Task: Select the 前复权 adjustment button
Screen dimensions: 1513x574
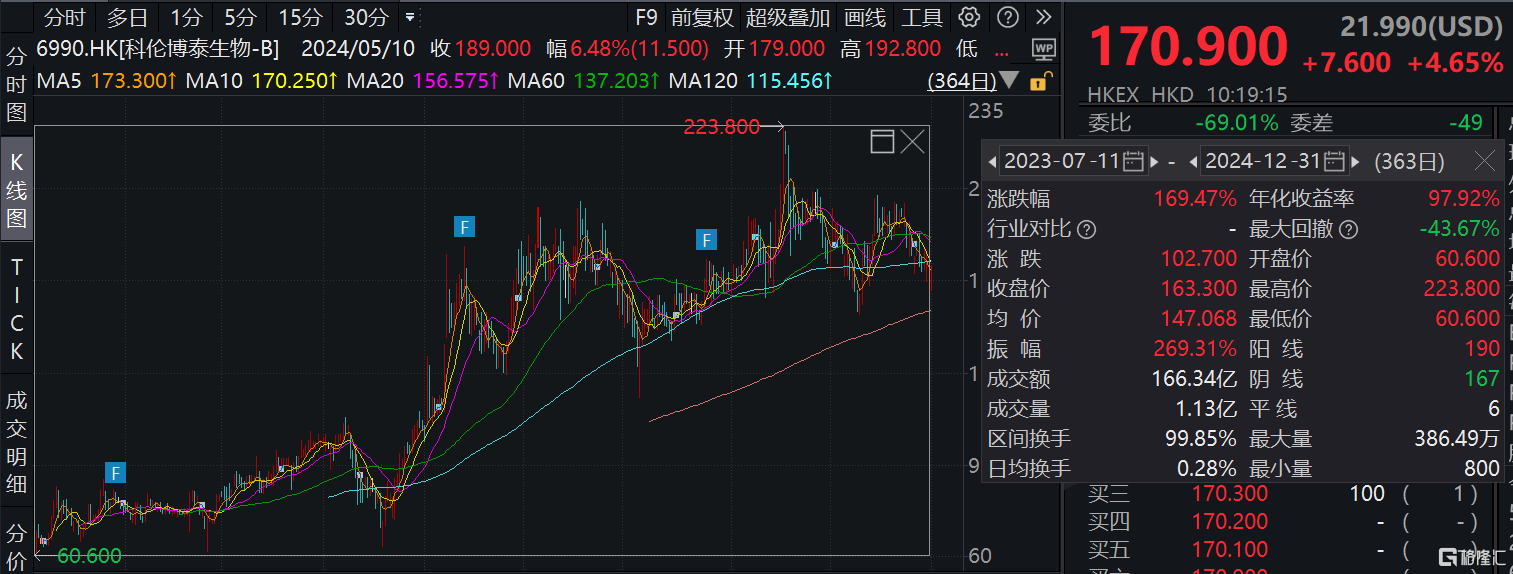Action: pos(702,17)
